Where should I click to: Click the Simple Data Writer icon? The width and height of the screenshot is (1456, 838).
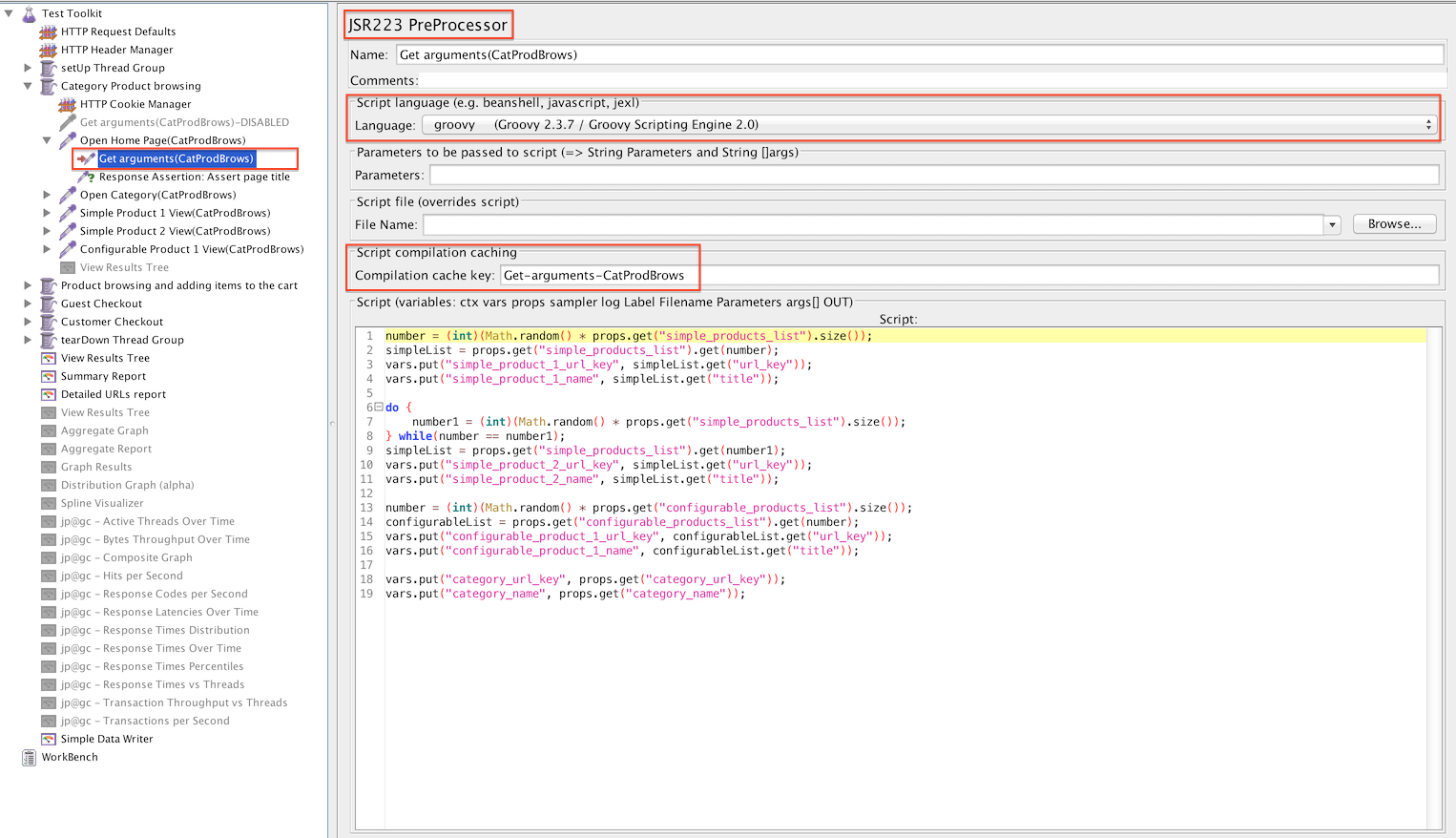click(49, 739)
